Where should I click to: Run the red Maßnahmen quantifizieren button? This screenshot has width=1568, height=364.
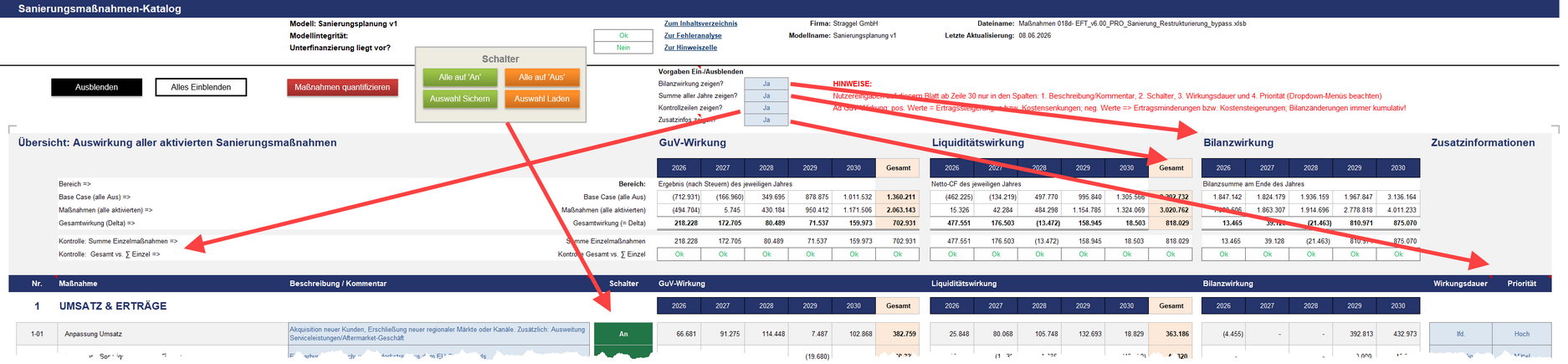342,87
